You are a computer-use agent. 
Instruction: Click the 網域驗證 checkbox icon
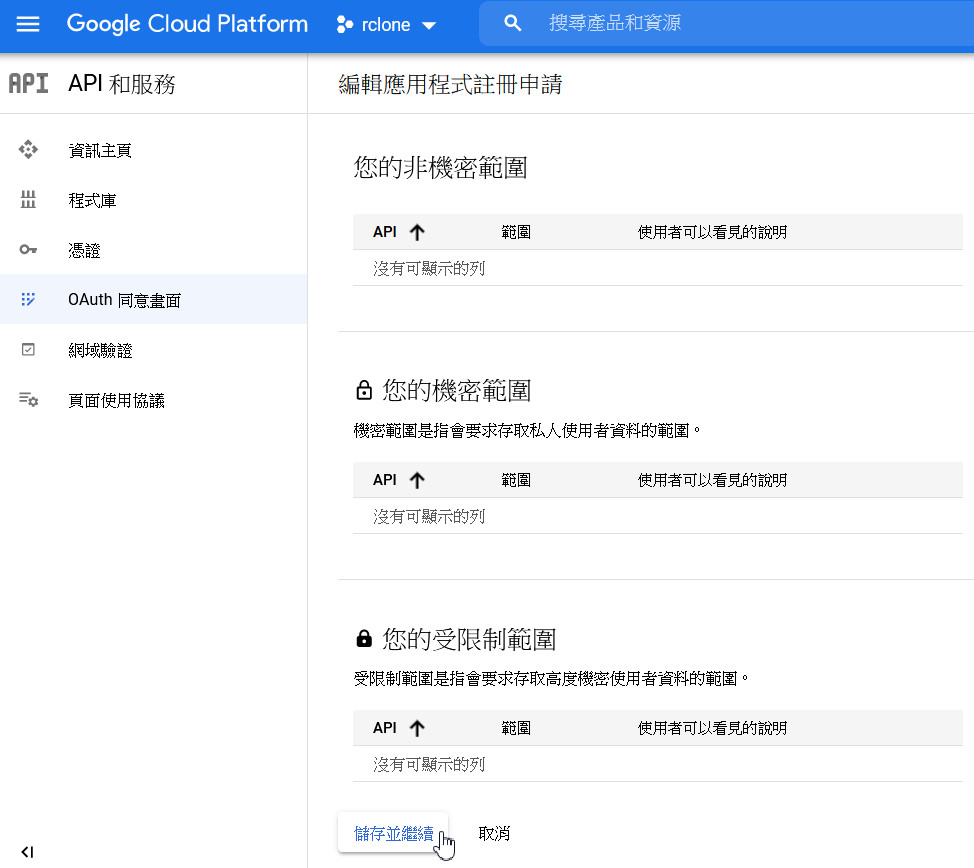click(x=28, y=350)
